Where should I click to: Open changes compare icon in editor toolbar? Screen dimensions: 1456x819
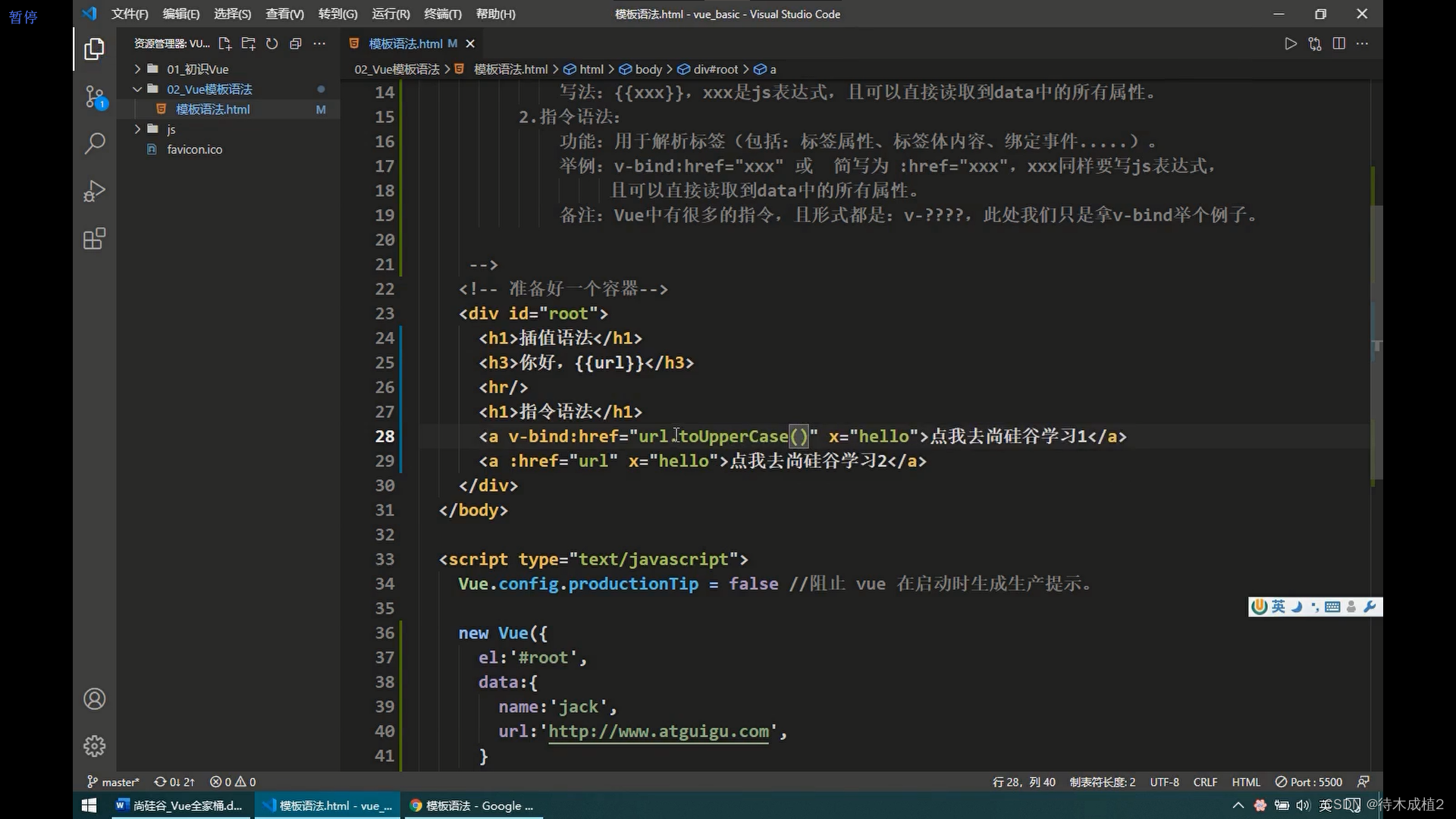(x=1315, y=44)
